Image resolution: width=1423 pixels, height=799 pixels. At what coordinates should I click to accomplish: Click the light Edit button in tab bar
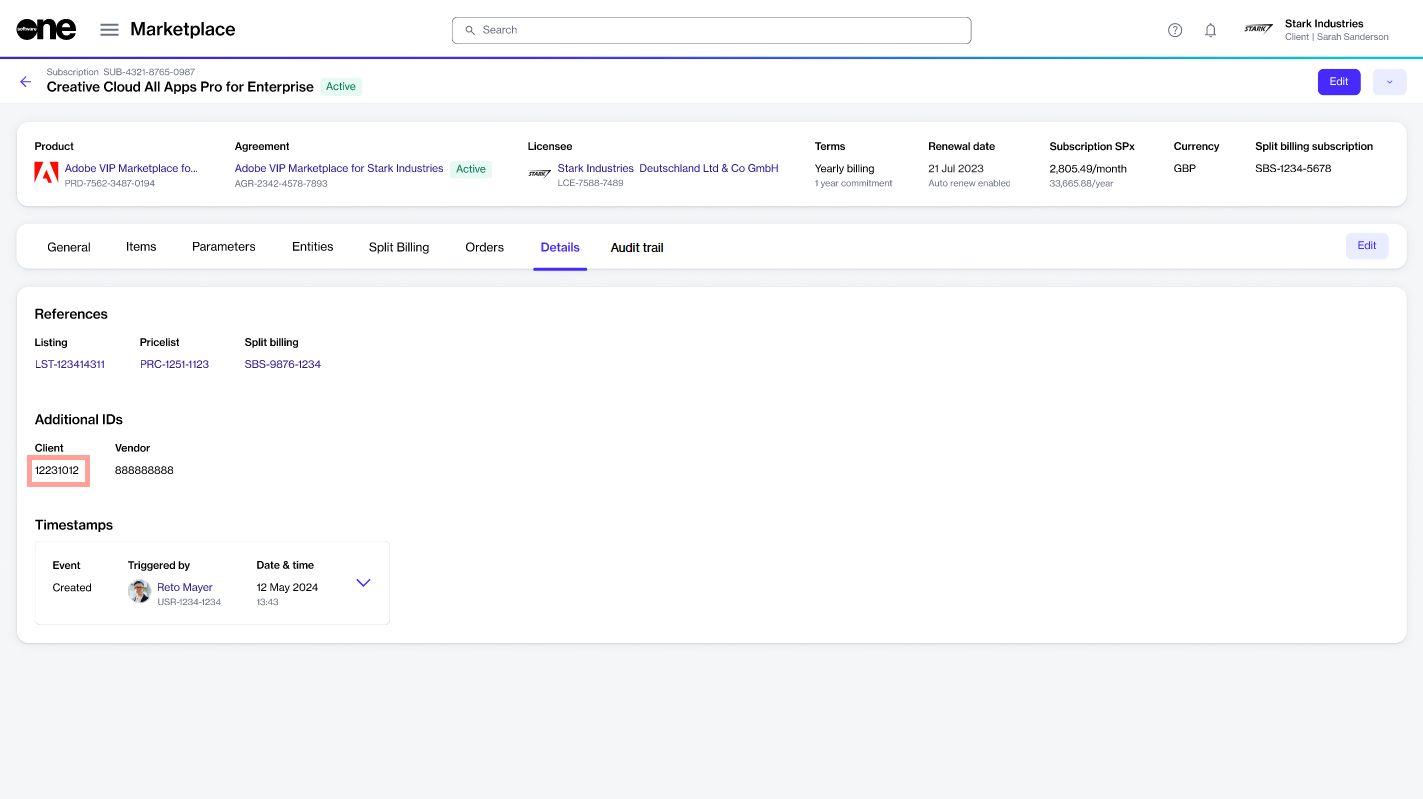pos(1366,246)
